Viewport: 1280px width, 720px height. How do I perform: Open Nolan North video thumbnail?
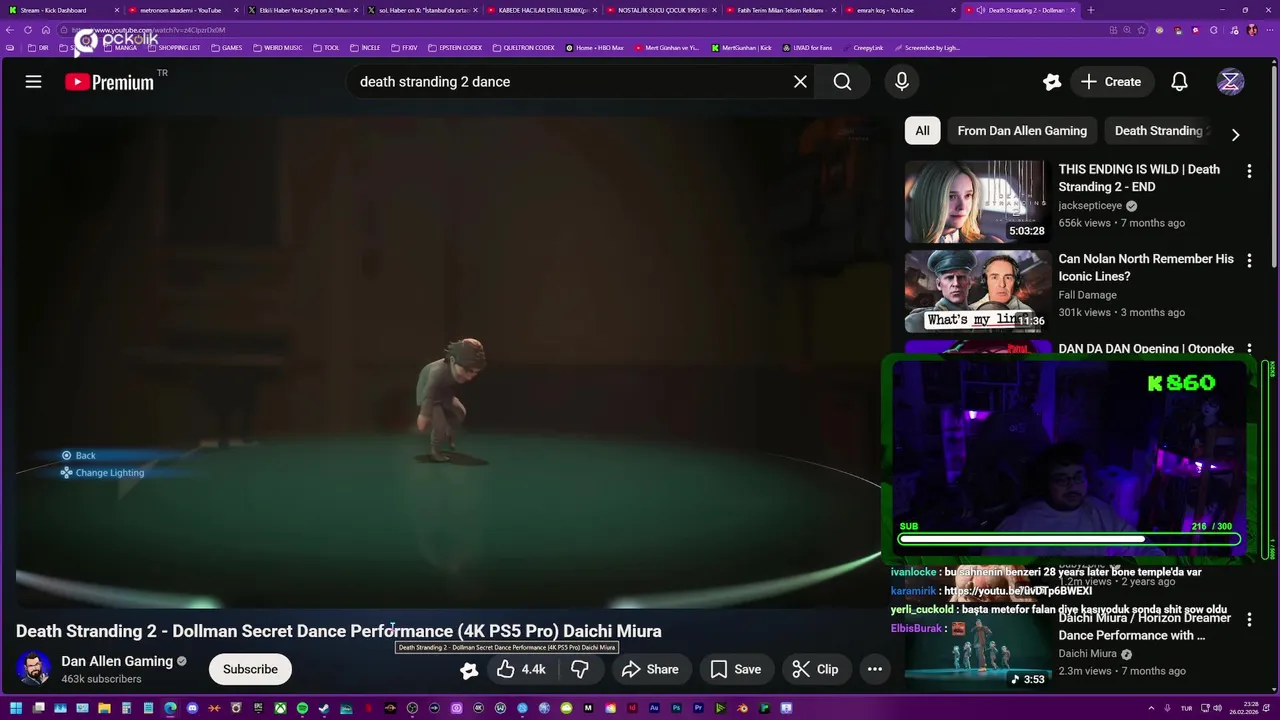(978, 292)
